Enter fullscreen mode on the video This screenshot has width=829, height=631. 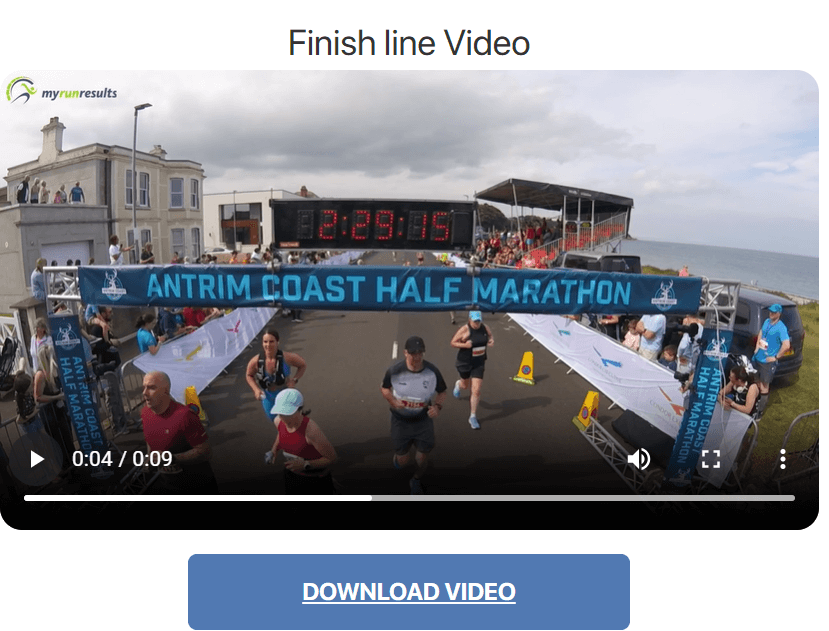(711, 459)
